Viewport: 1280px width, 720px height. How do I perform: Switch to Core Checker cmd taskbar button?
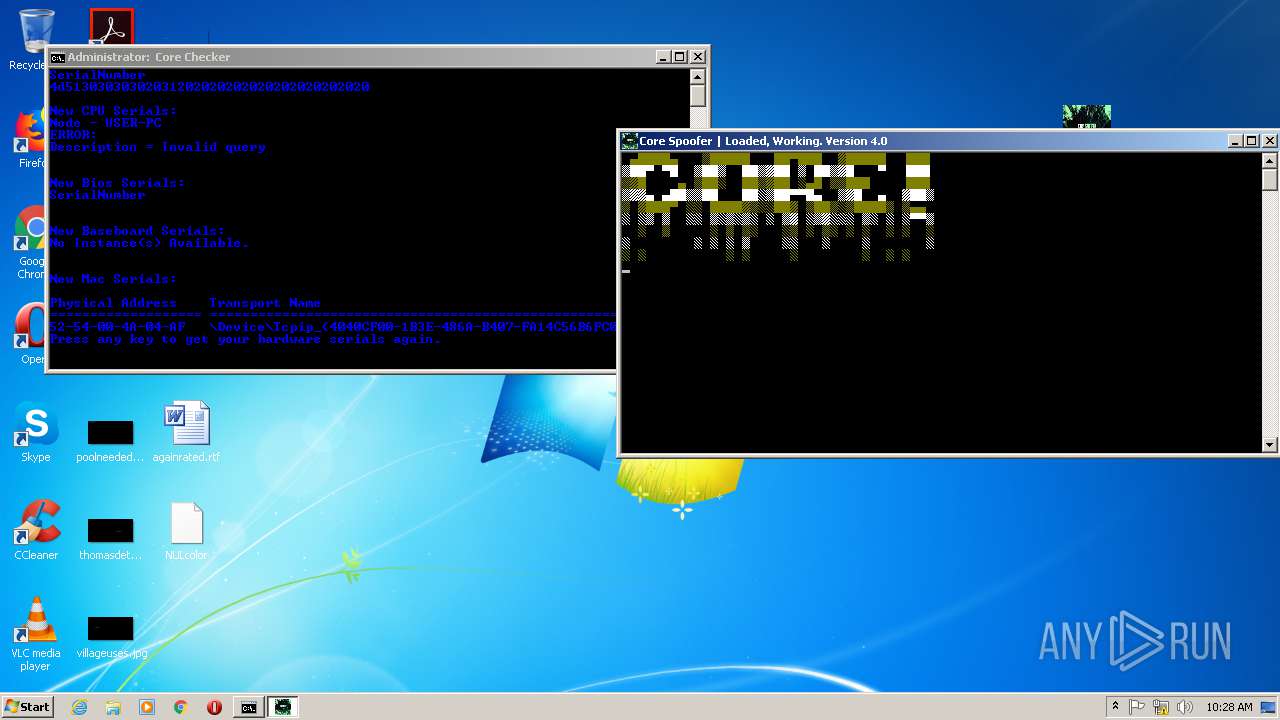[x=248, y=707]
